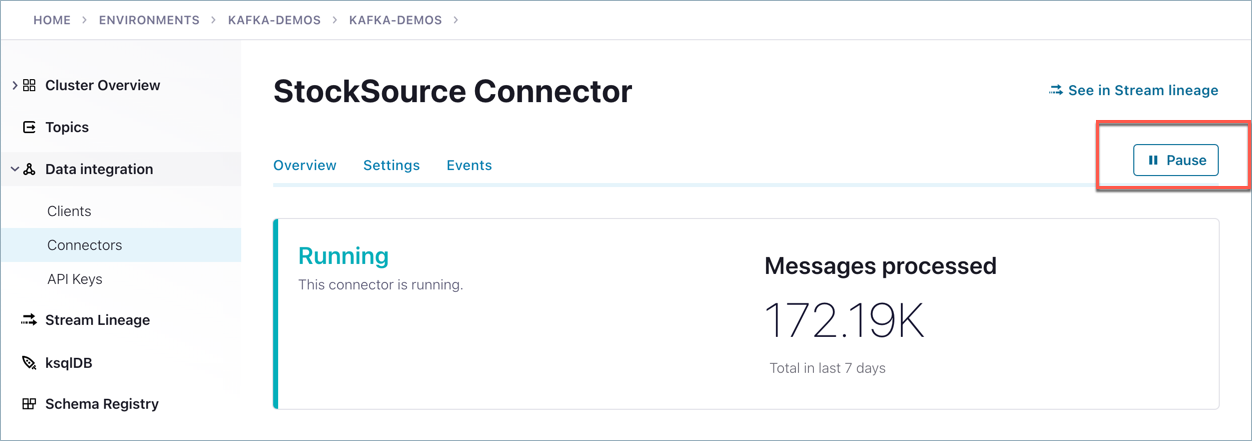Go to Clients in sidebar
Image resolution: width=1252 pixels, height=441 pixels.
tap(69, 211)
